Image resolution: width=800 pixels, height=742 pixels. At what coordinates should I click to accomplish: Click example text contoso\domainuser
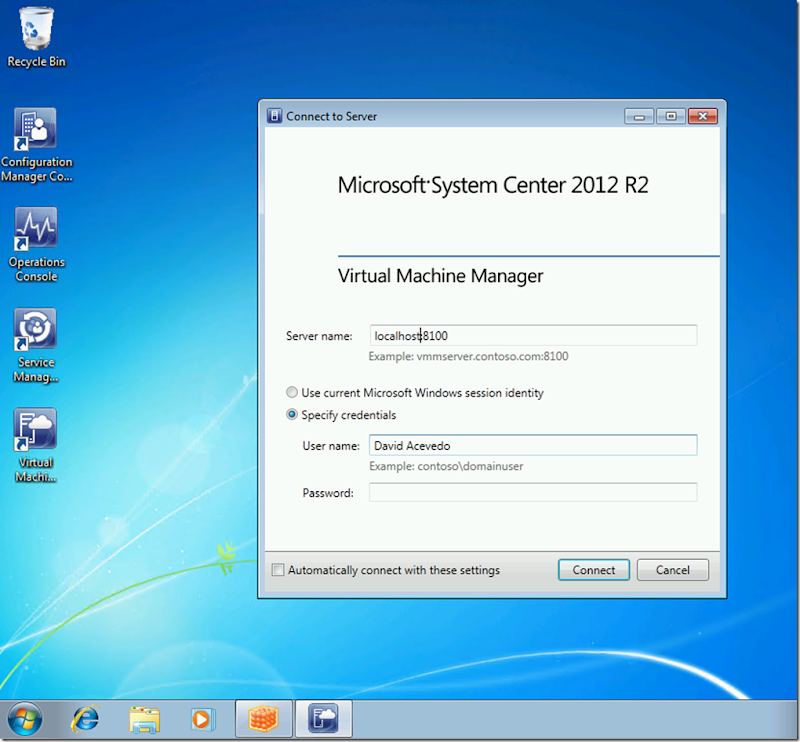click(x=470, y=466)
